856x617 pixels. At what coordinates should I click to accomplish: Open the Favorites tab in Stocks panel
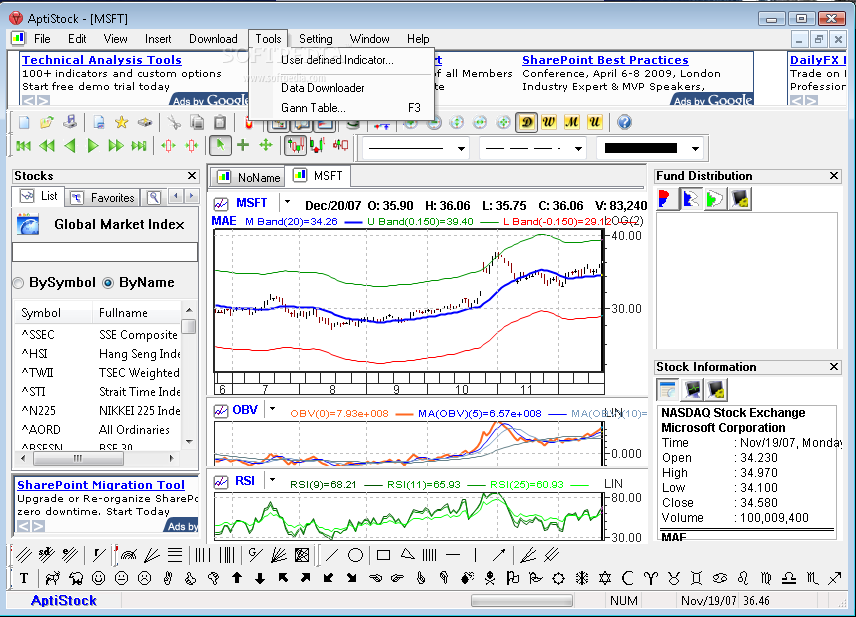click(103, 198)
